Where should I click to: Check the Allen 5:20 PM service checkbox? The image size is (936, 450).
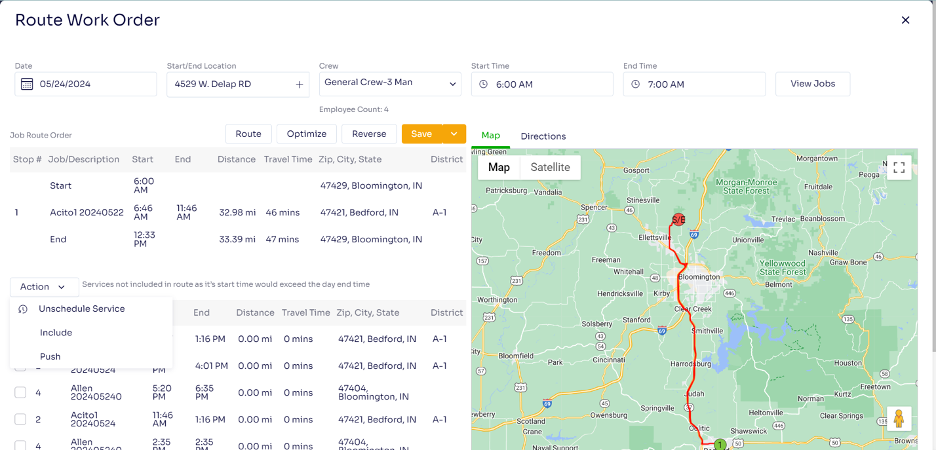pos(20,392)
